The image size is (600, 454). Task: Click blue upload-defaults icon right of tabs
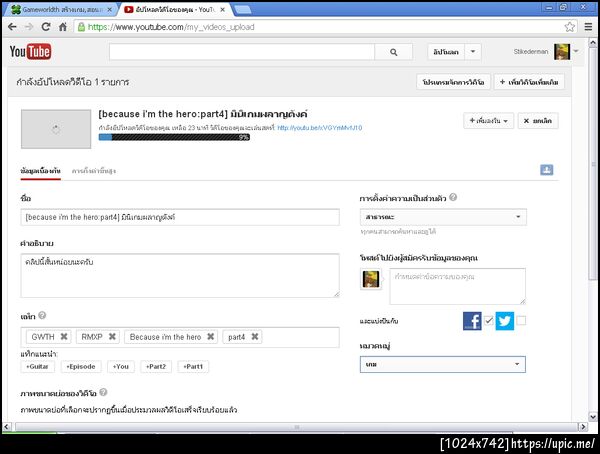[546, 170]
